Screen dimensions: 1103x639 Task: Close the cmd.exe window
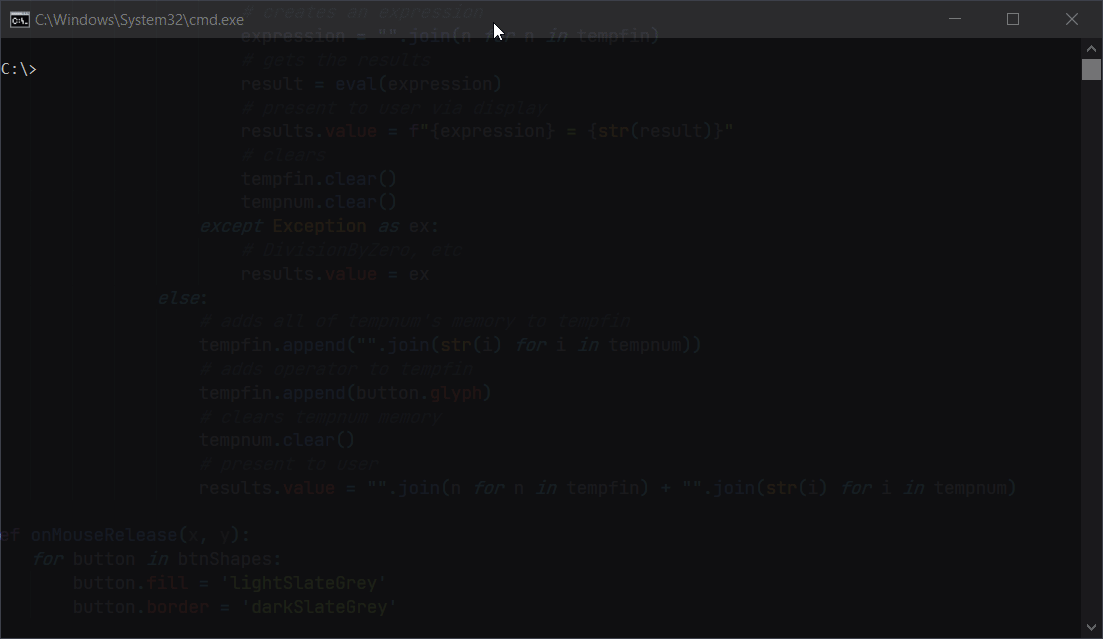[x=1072, y=19]
